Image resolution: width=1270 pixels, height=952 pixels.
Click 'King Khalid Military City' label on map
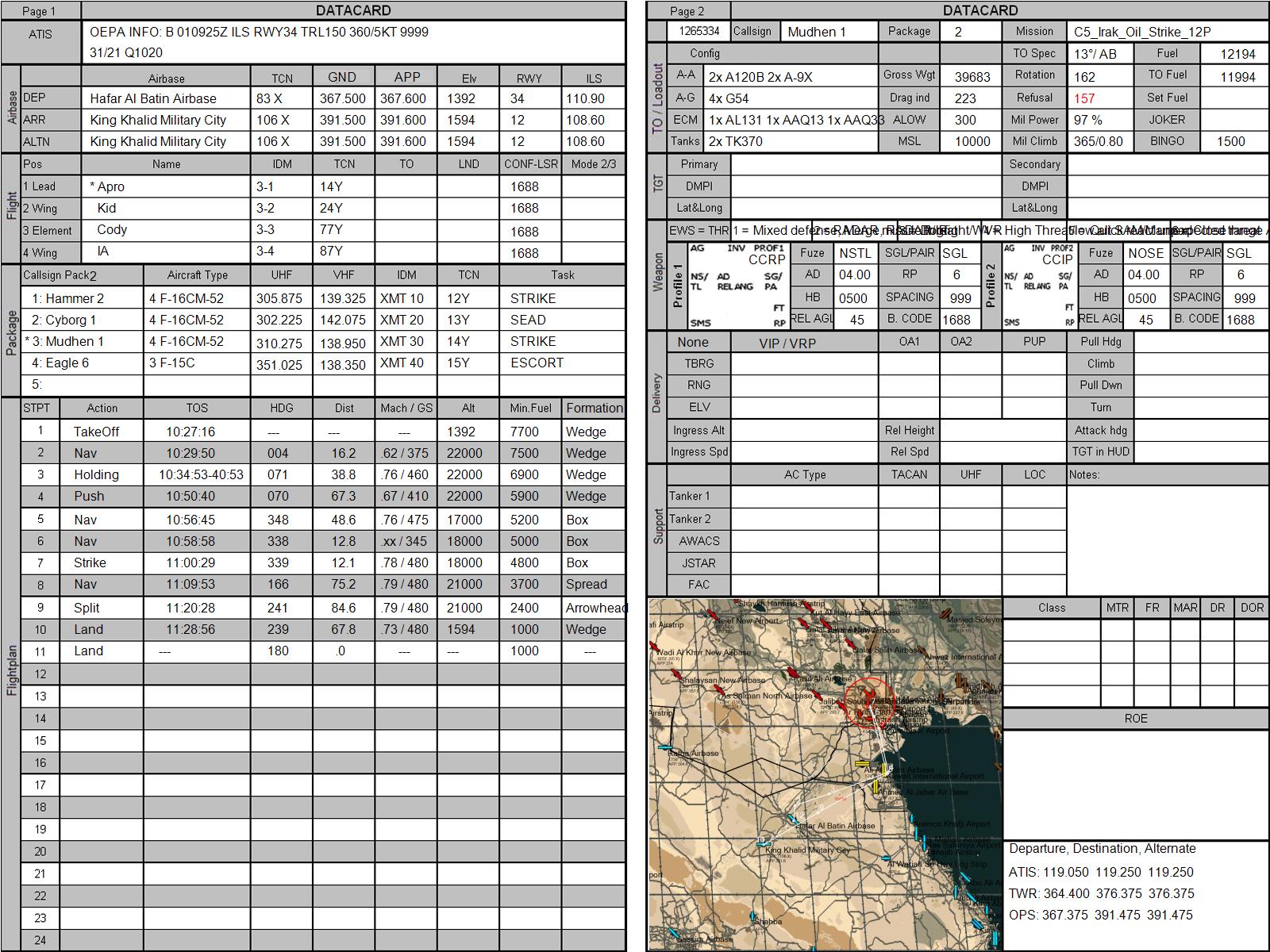pyautogui.click(x=807, y=850)
